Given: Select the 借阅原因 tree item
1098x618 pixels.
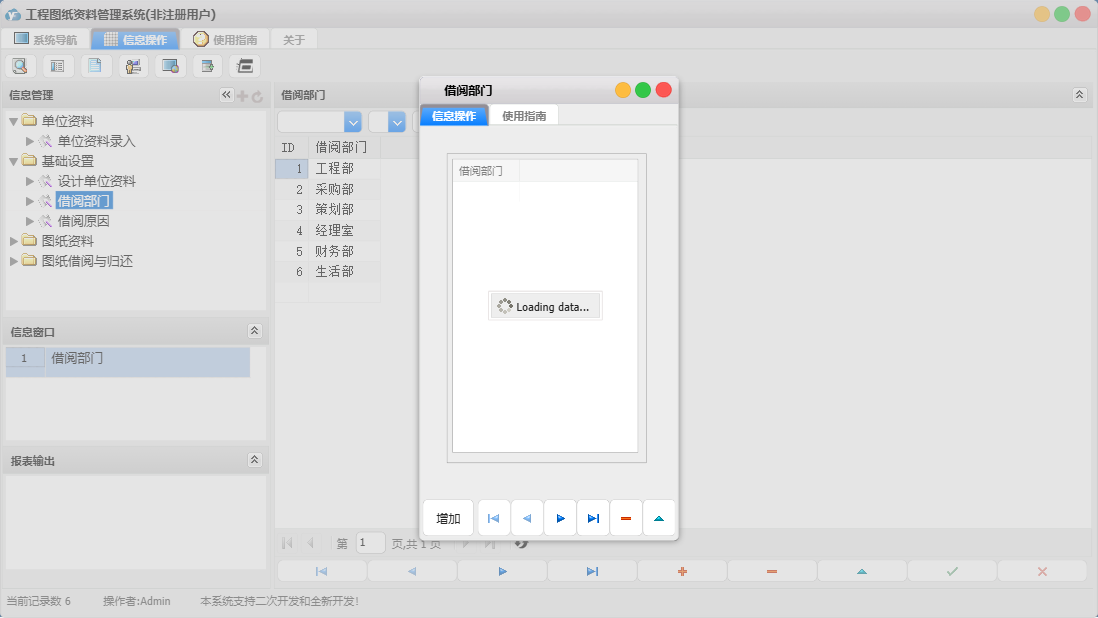Looking at the screenshot, I should 83,221.
